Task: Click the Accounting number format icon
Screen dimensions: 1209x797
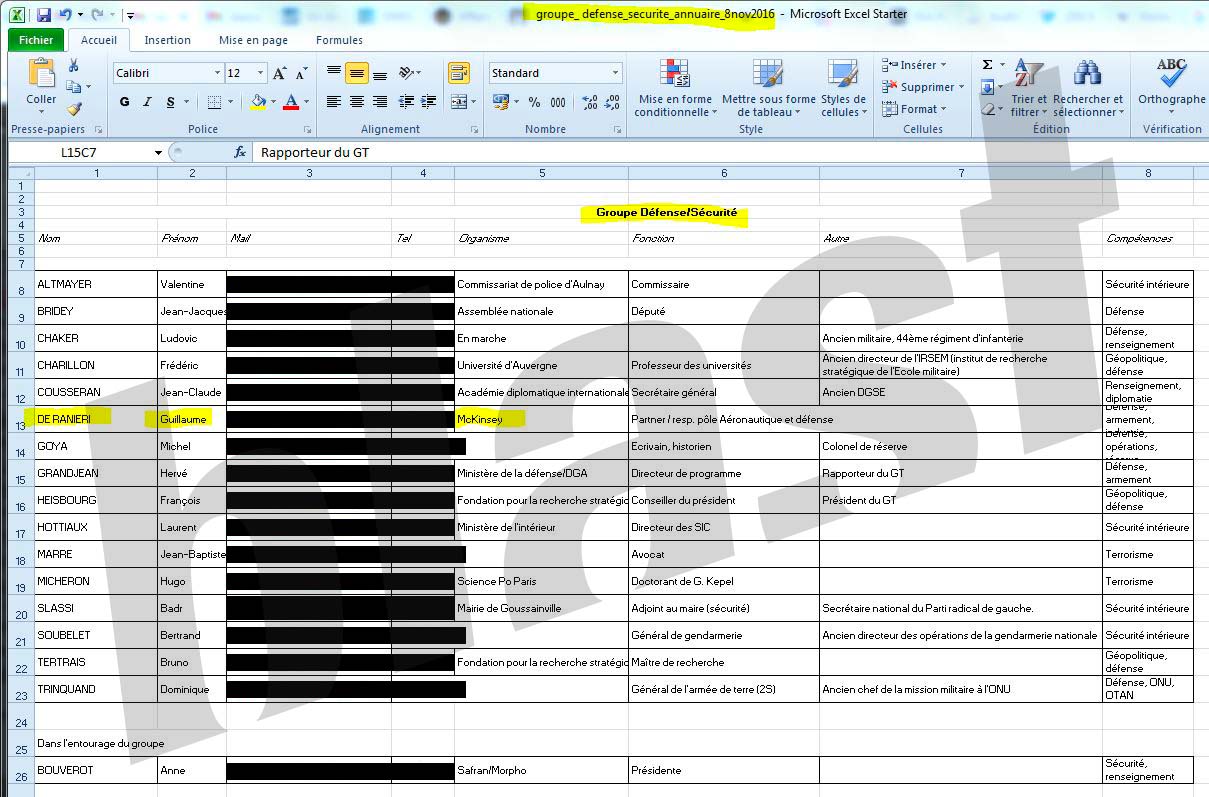Action: tap(500, 102)
